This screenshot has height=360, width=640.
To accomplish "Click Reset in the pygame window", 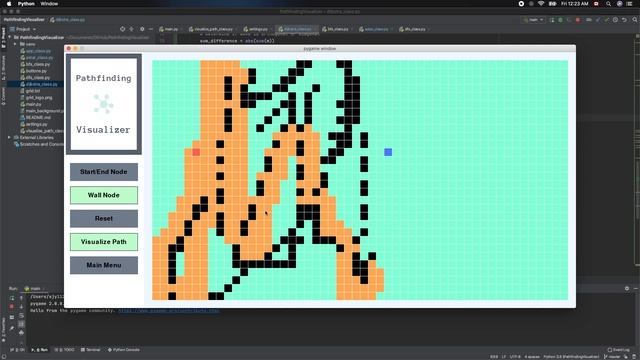I will click(x=104, y=218).
